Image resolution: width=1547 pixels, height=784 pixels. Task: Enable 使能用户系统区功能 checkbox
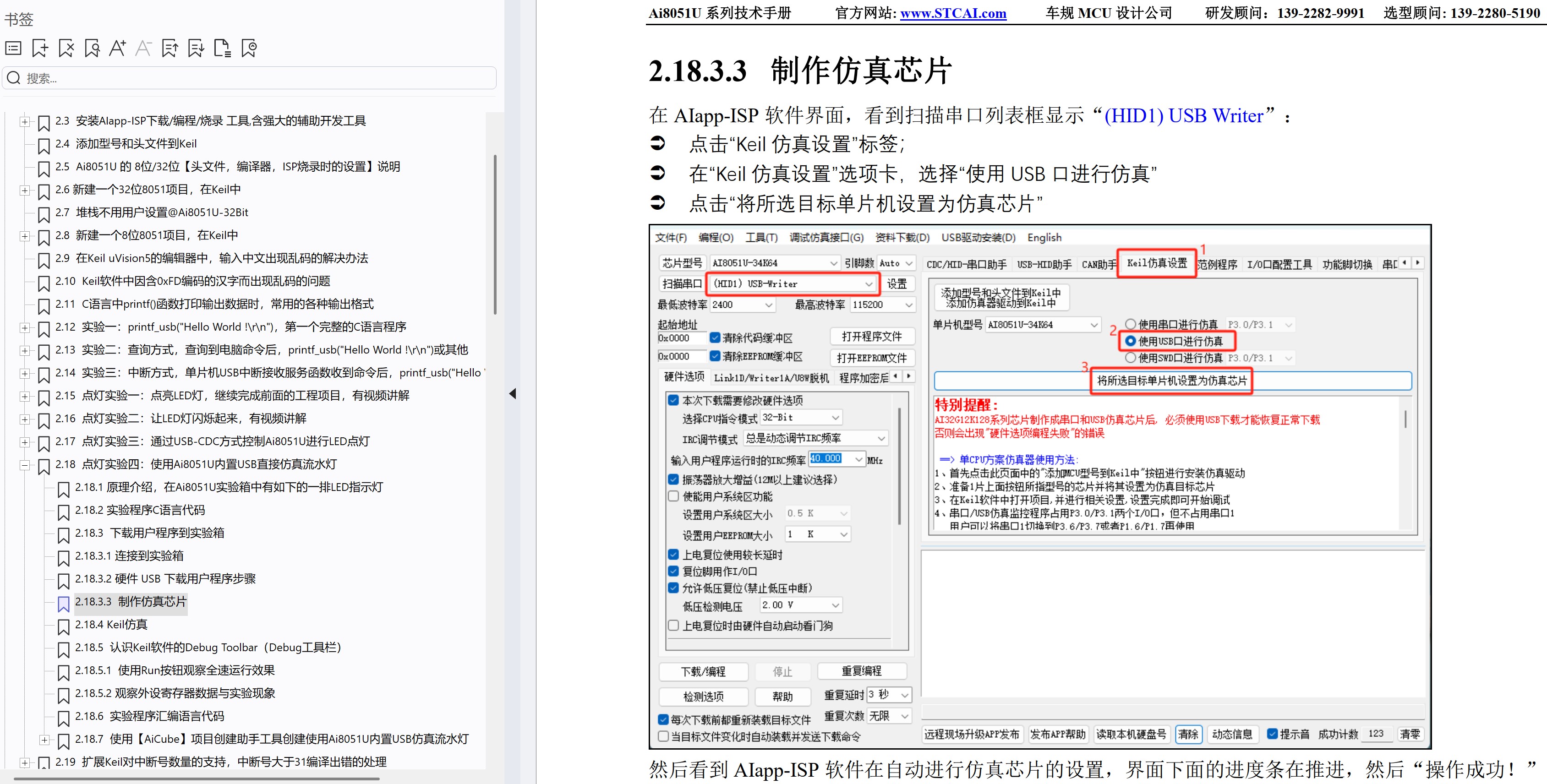[x=673, y=496]
